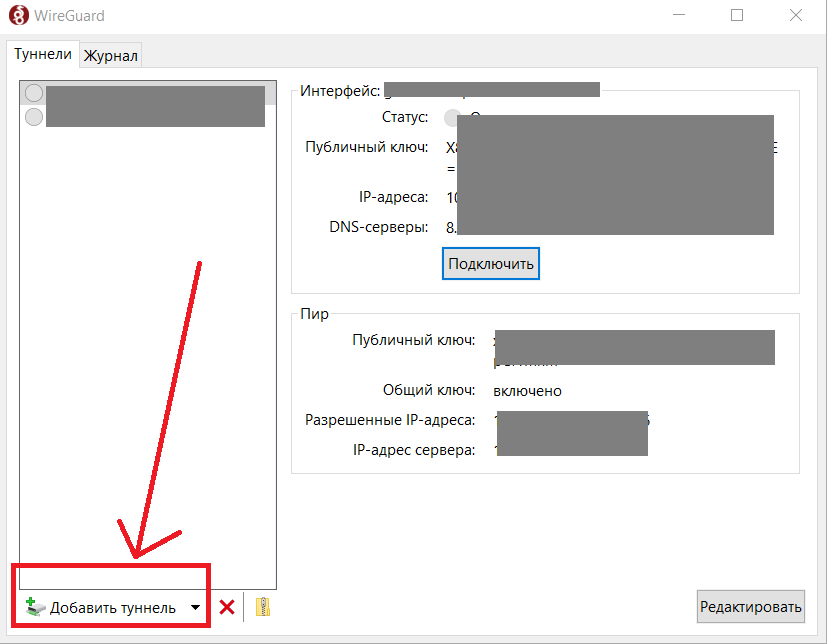827x644 pixels.
Task: Select the first tunnel name in the list
Action: click(x=154, y=94)
